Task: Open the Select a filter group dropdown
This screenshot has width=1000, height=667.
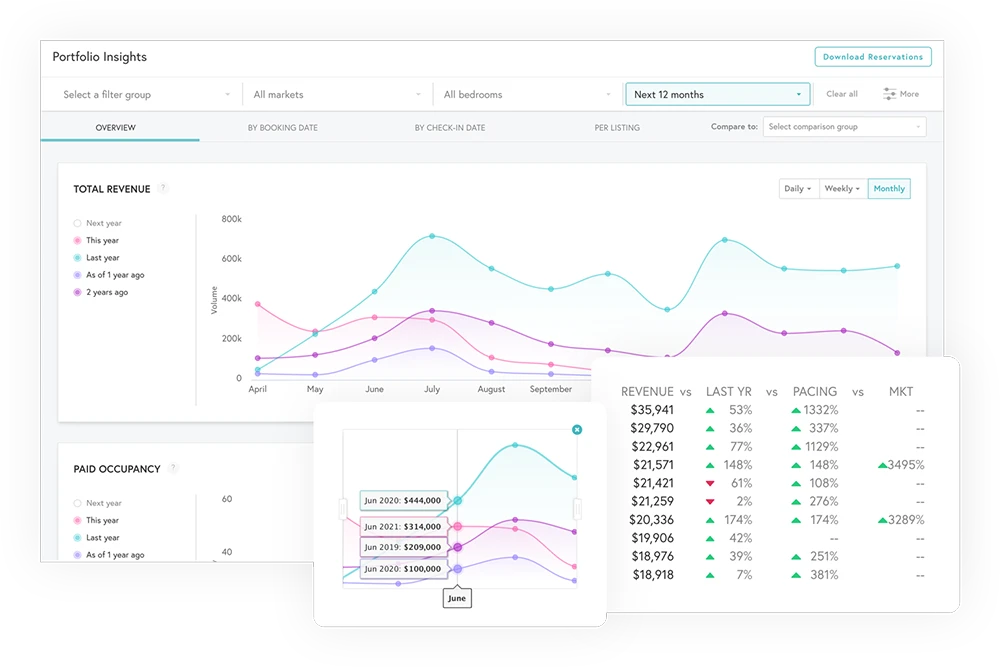Action: (145, 94)
